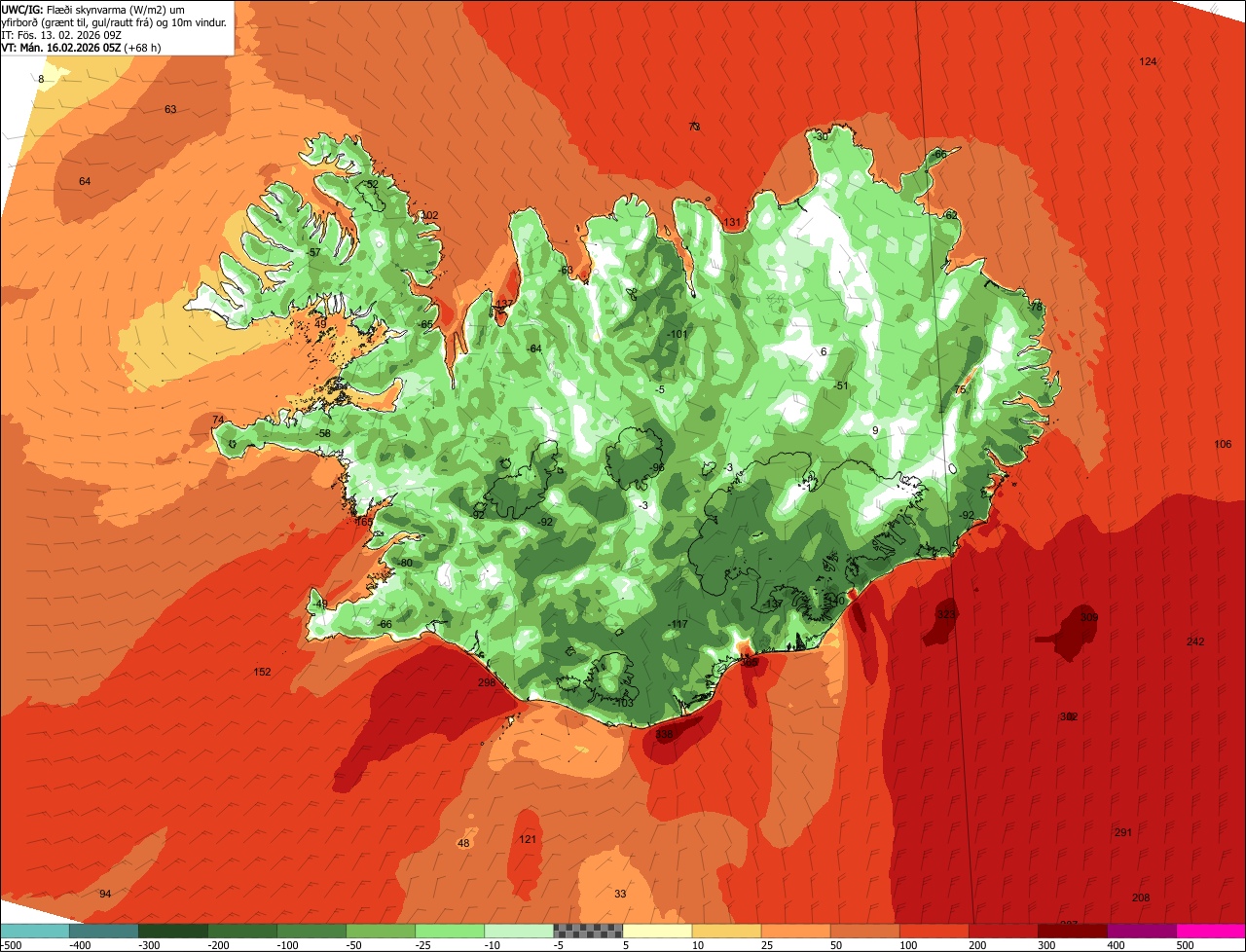Select the light teal legend swatch at -500
Screen dimensions: 1246x952
(x=34, y=931)
